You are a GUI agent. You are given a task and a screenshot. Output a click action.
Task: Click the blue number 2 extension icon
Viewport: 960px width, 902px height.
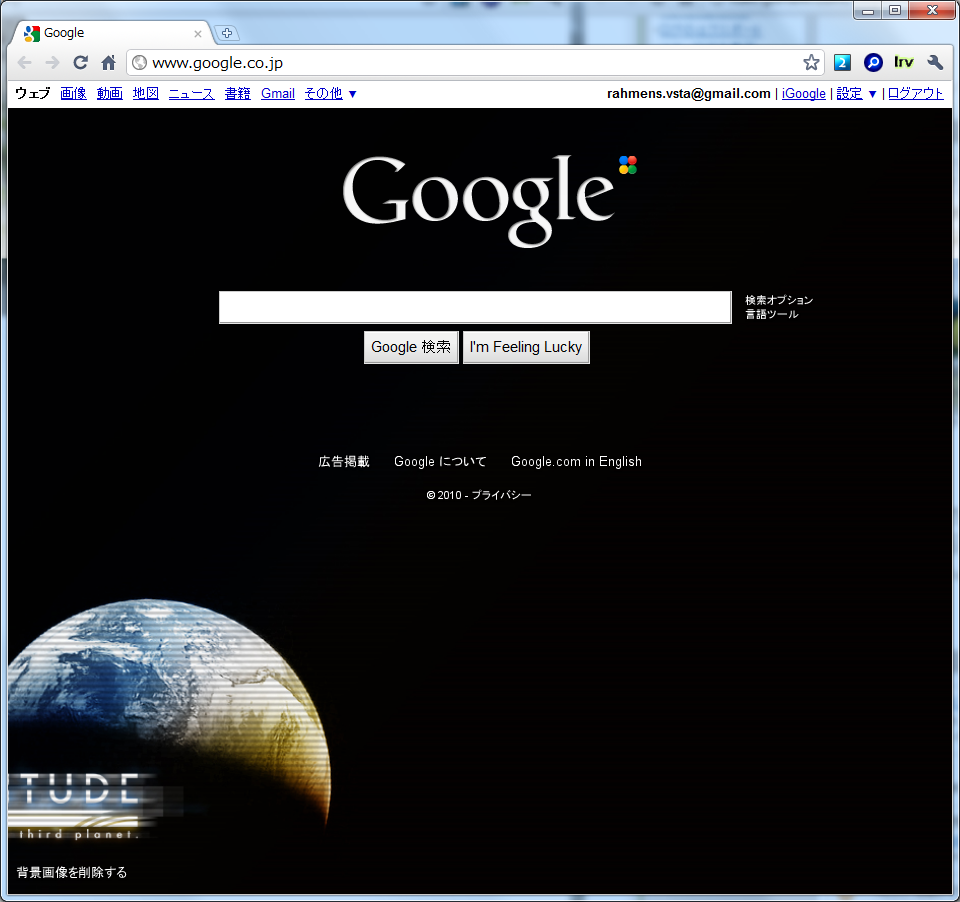[842, 62]
